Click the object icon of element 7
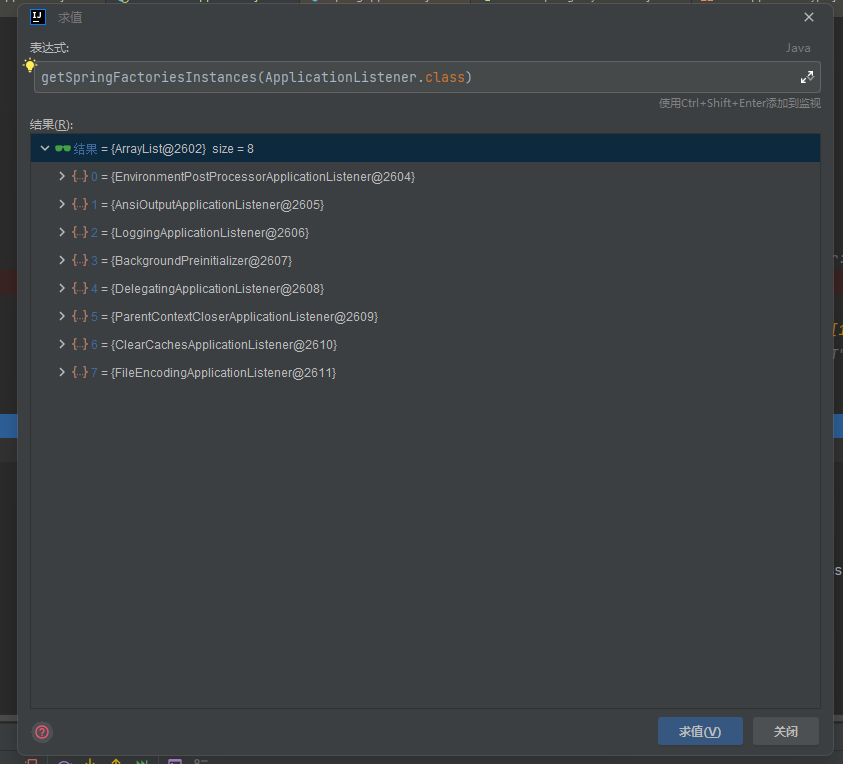Screen dimensions: 843x764 80,372
